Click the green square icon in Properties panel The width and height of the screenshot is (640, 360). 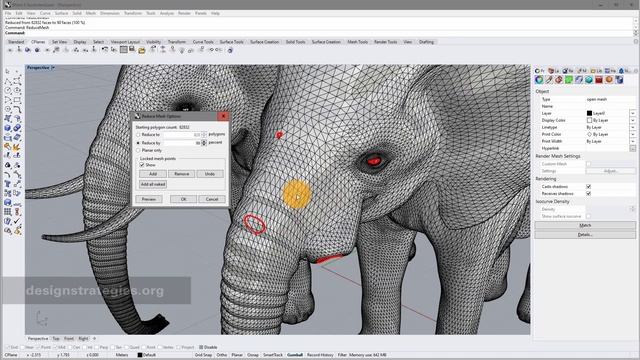click(x=569, y=80)
